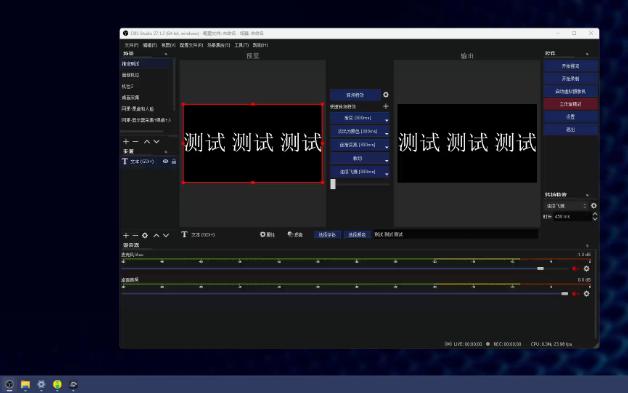Viewport: 628px width, 393px height.
Task: Open arrow menu of the second quick transition
Action: 386,133
